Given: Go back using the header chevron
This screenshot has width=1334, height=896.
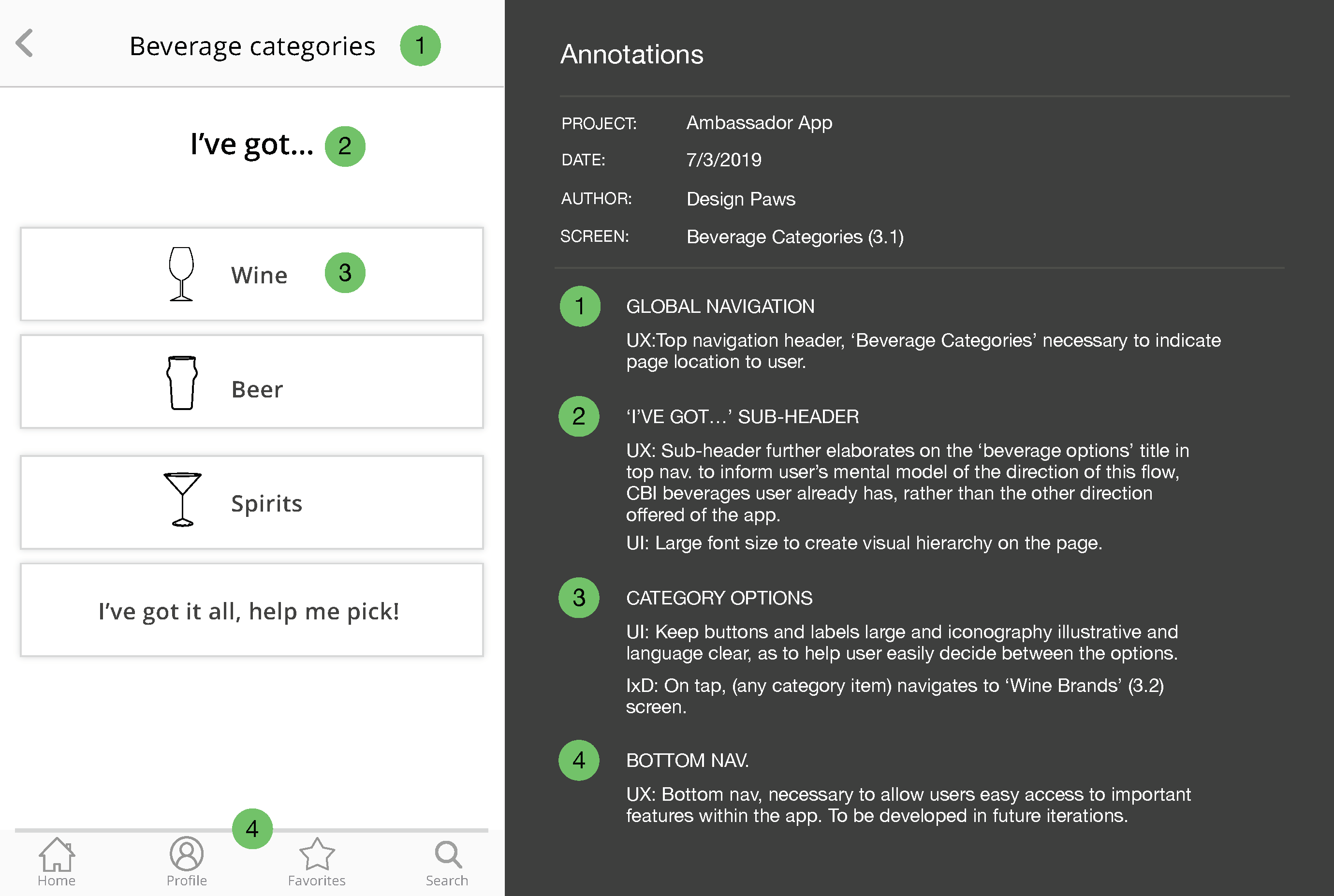Looking at the screenshot, I should (x=24, y=44).
